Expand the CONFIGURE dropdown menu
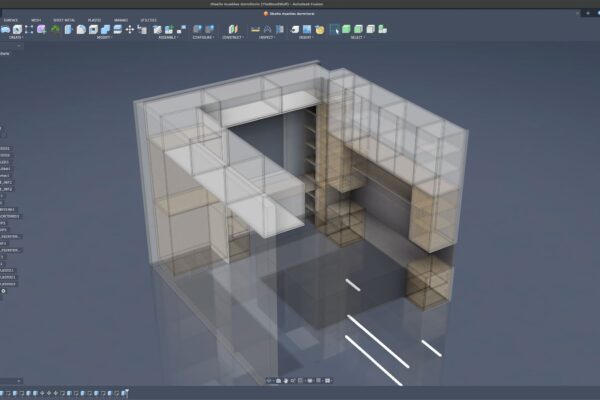The height and width of the screenshot is (400, 600). click(203, 38)
